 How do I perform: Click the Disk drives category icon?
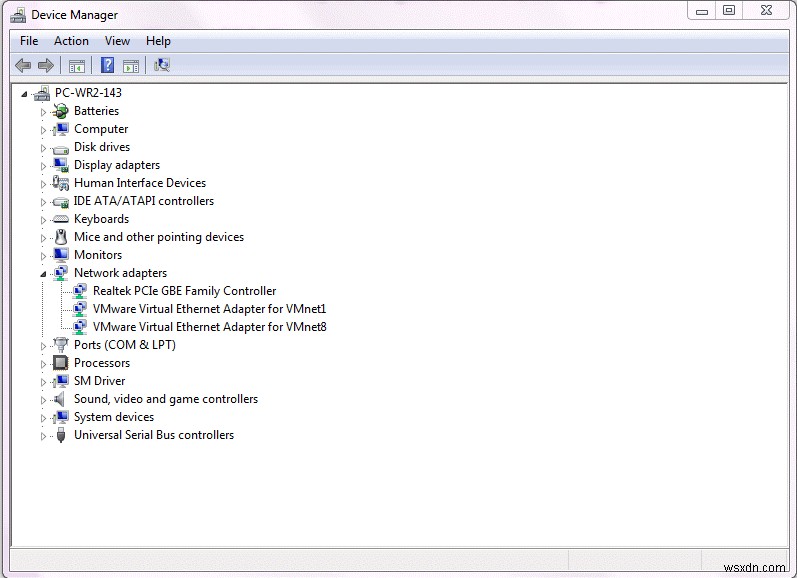60,148
